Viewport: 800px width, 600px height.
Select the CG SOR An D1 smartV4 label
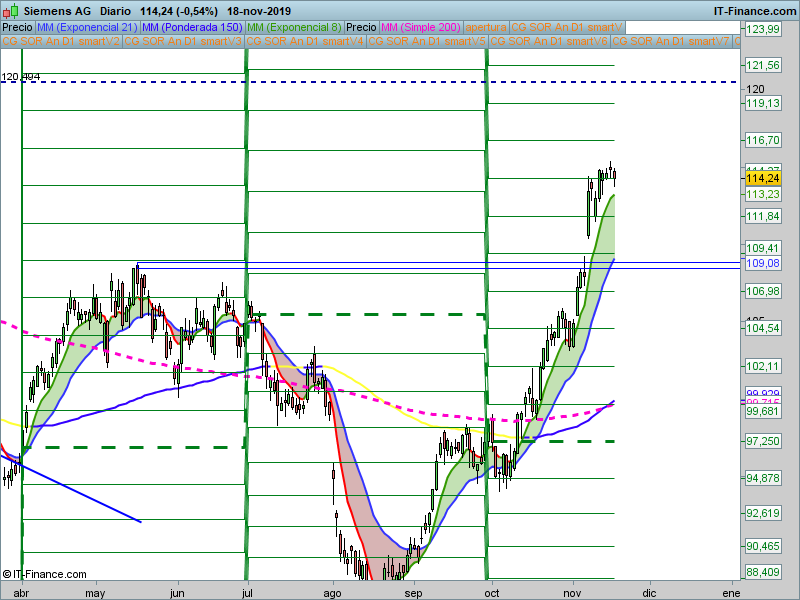(305, 42)
